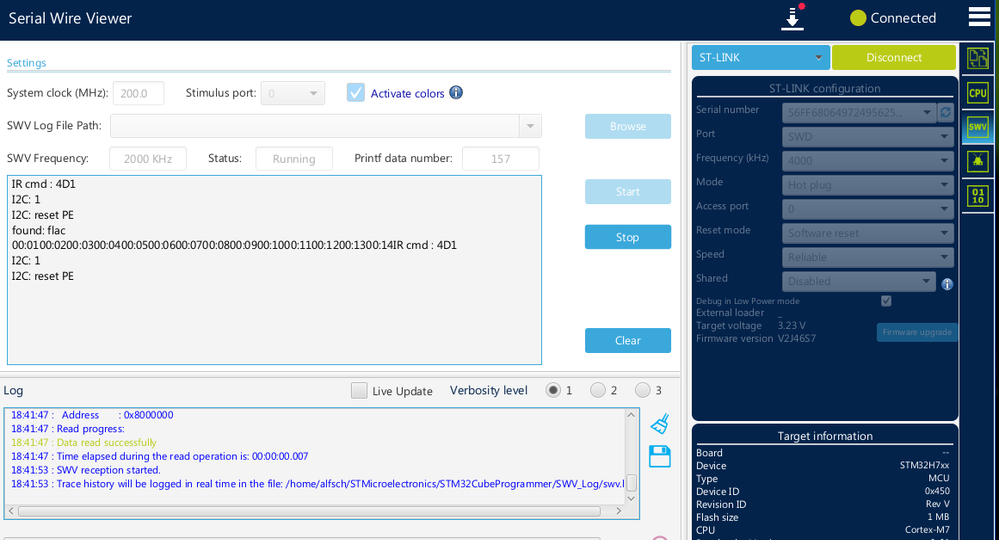Toggle the Activate colors checkbox
This screenshot has width=999, height=540.
point(356,92)
